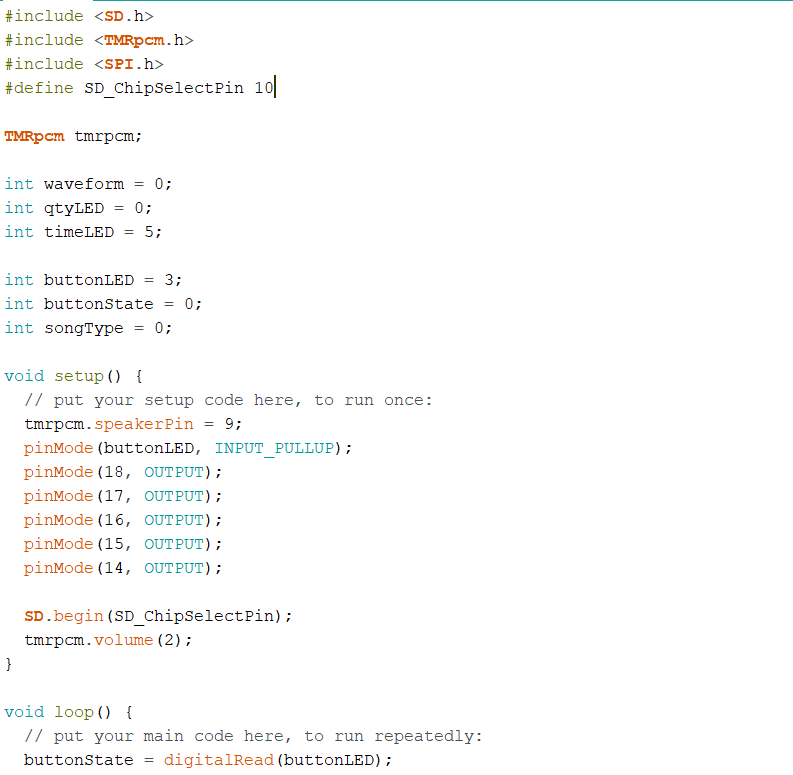
Task: Click the 'int waveform = 0;' line
Action: pyautogui.click(x=89, y=184)
